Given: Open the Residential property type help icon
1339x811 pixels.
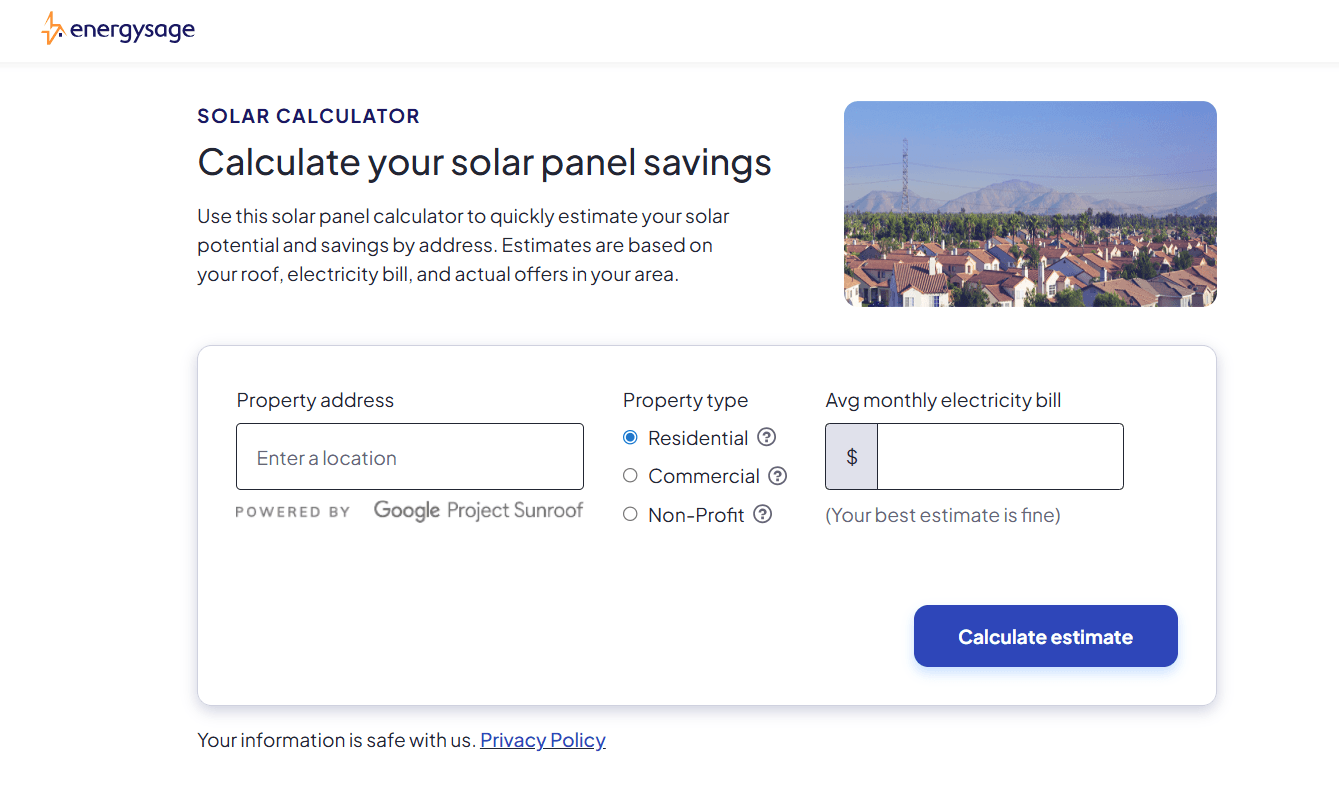Looking at the screenshot, I should pos(766,437).
